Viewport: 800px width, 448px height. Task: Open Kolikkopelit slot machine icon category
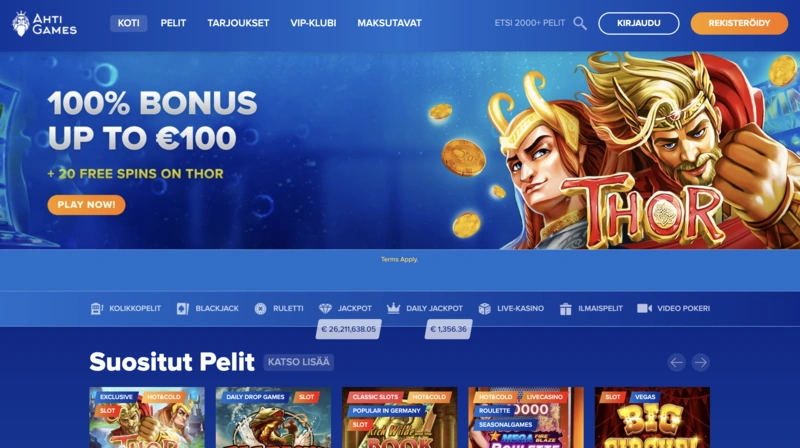tap(96, 308)
